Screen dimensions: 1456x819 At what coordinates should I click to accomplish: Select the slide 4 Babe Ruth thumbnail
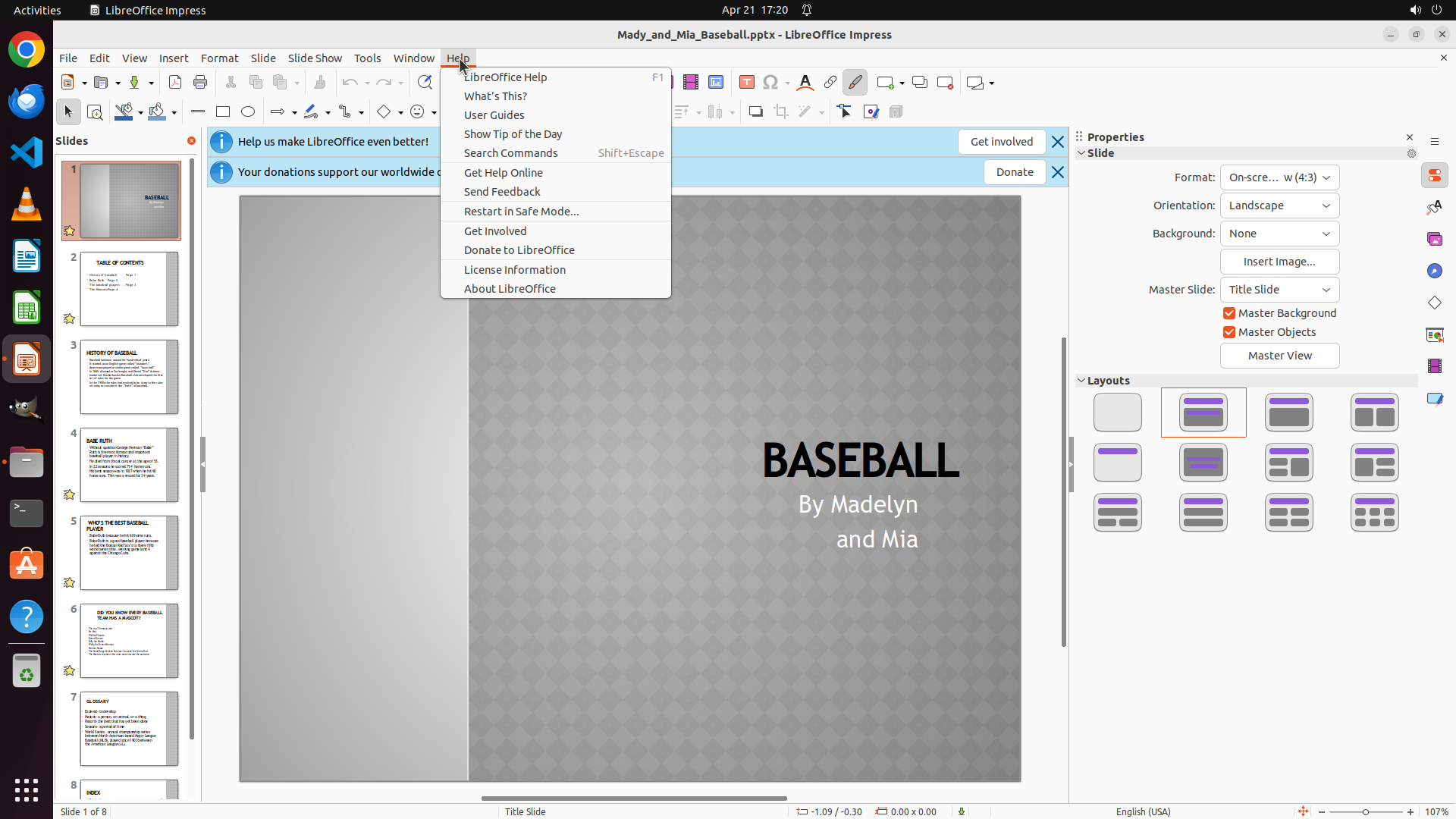pos(129,465)
